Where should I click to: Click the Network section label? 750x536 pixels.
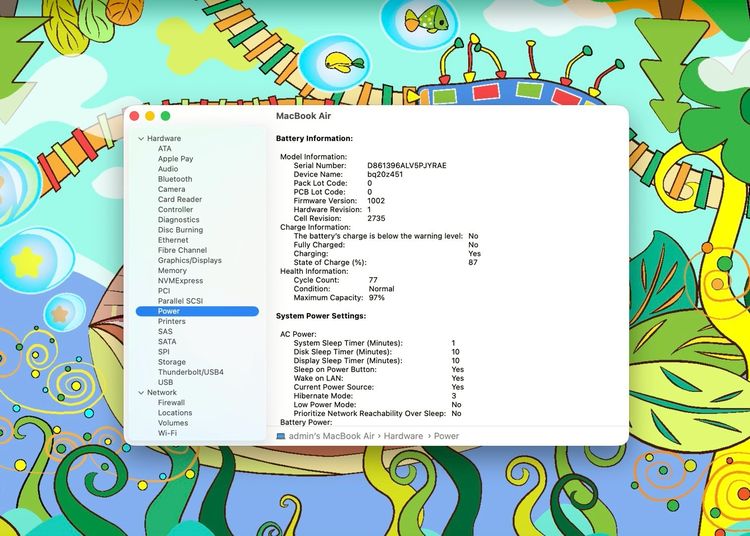(162, 392)
